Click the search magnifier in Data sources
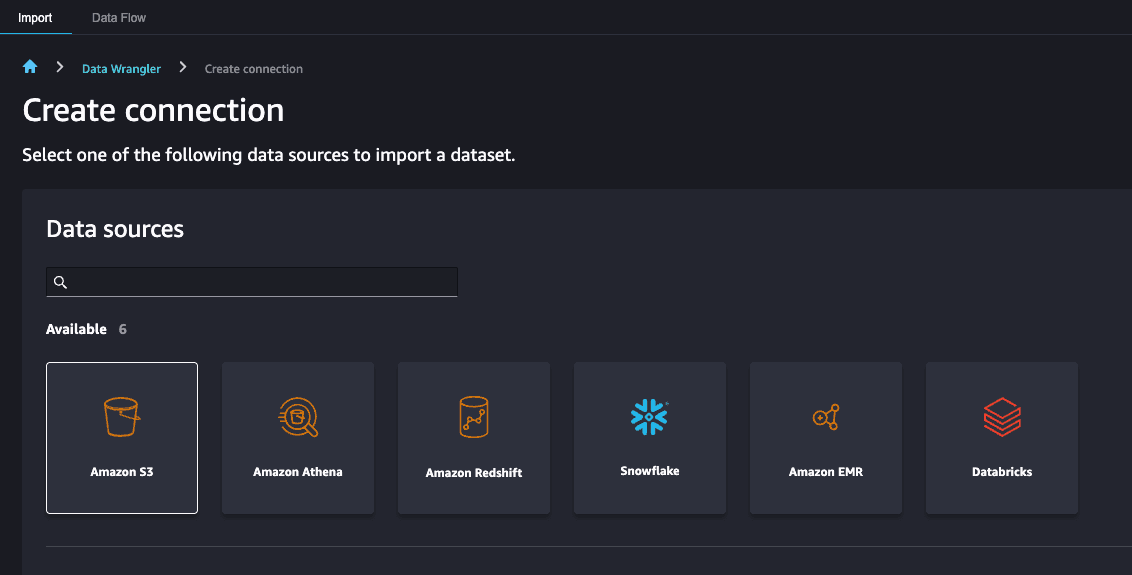Screen dimensions: 1132x575 [x=61, y=282]
